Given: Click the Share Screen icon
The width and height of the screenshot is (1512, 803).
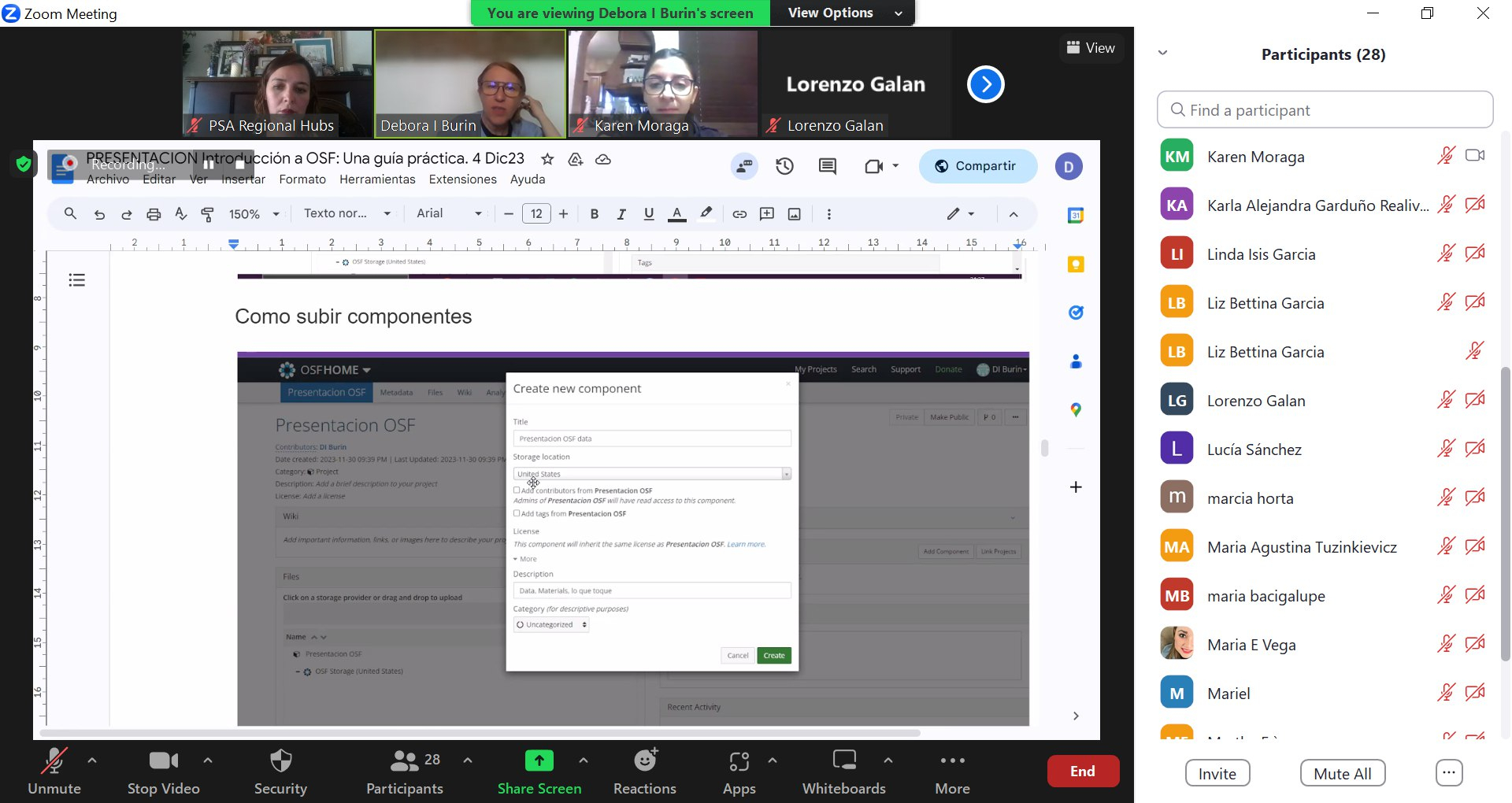Looking at the screenshot, I should pos(539,761).
